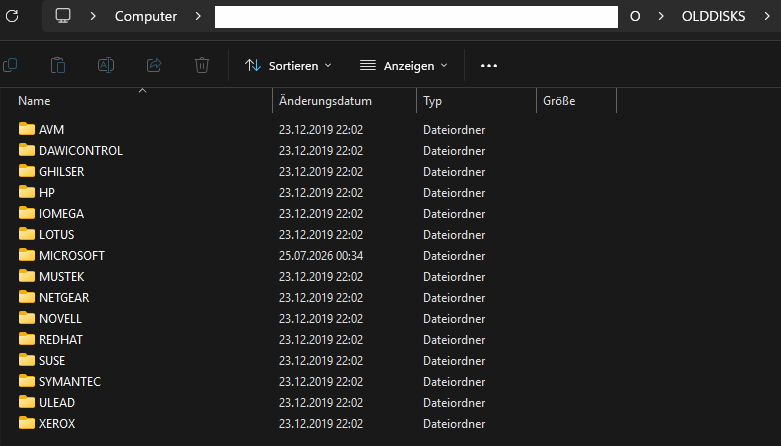Click the Copy icon in toolbar
Viewport: 781px width, 446px height.
pyautogui.click(x=10, y=65)
